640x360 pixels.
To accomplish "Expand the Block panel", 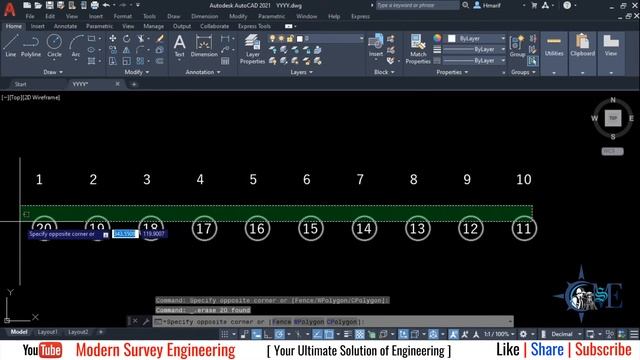I will [384, 72].
